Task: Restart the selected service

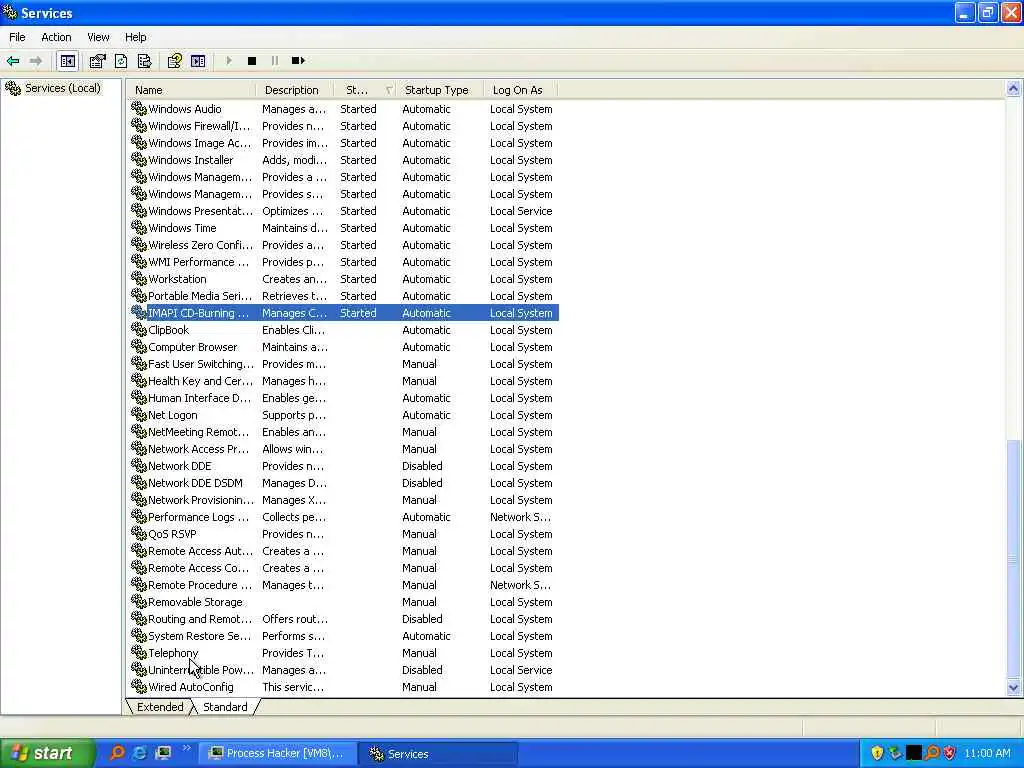Action: coord(298,61)
